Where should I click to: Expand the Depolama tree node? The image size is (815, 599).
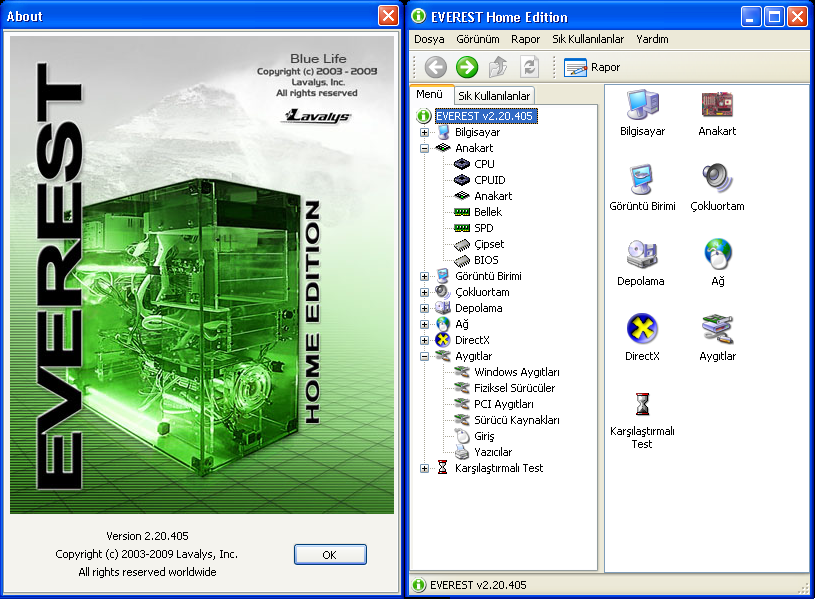[x=424, y=308]
